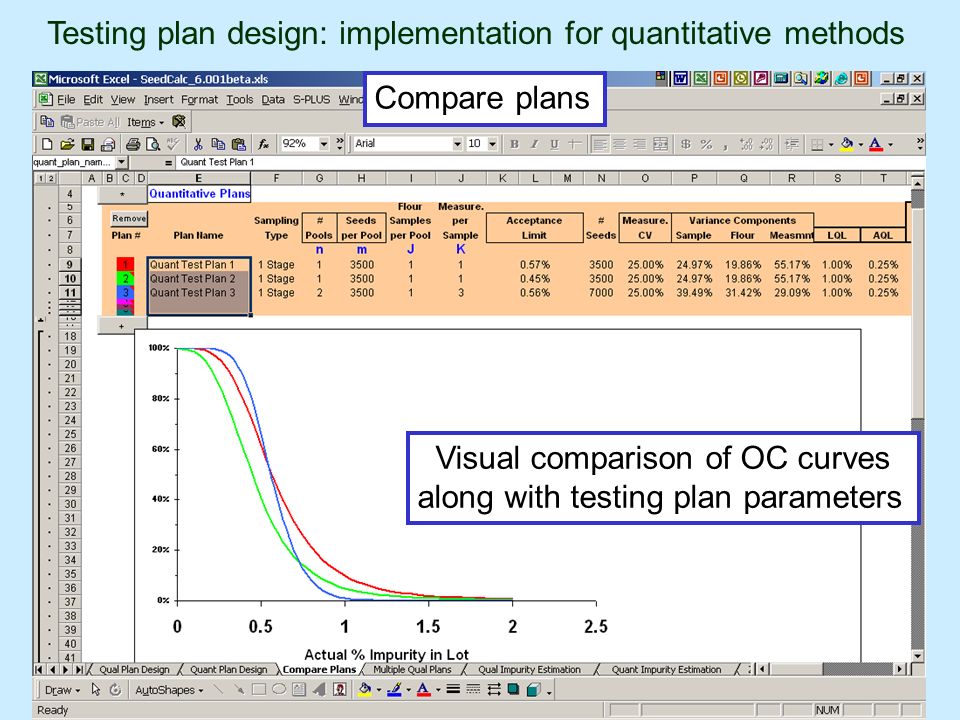960x720 pixels.
Task: Open the Tools menu
Action: [x=239, y=100]
